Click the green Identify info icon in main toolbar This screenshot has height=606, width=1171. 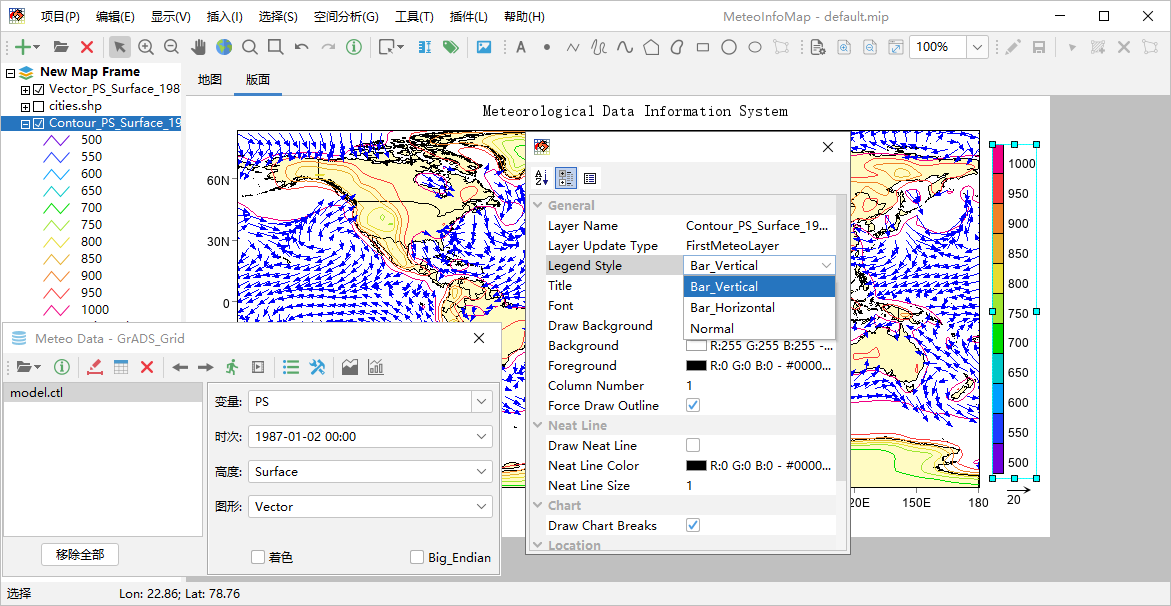click(354, 47)
